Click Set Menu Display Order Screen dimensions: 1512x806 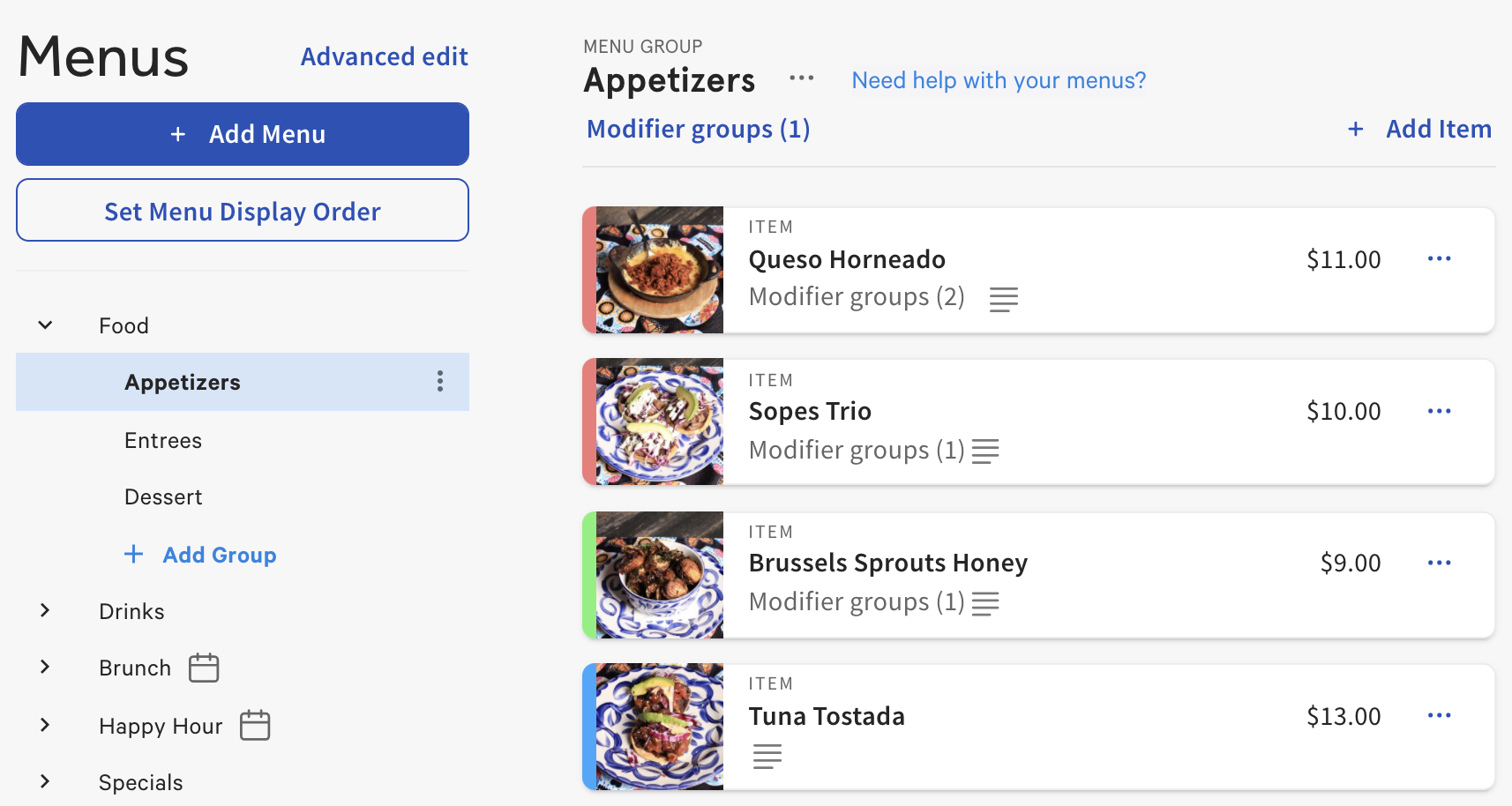242,211
